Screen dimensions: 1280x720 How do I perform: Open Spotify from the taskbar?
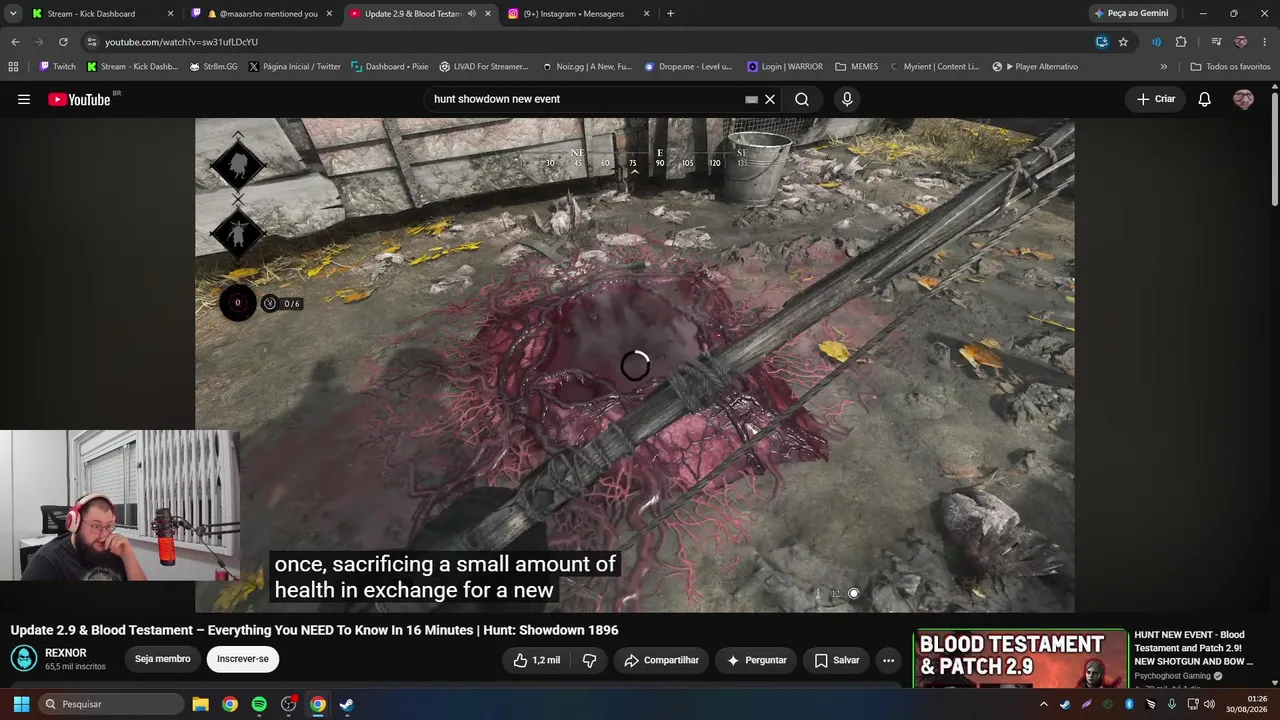[259, 704]
